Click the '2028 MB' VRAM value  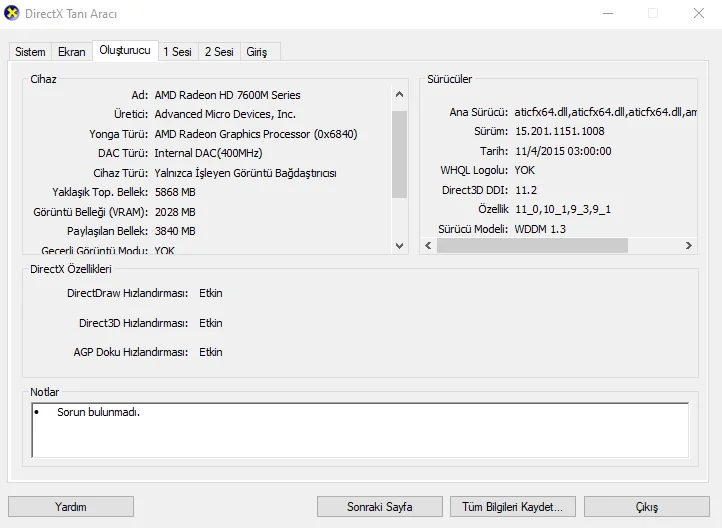click(x=175, y=212)
